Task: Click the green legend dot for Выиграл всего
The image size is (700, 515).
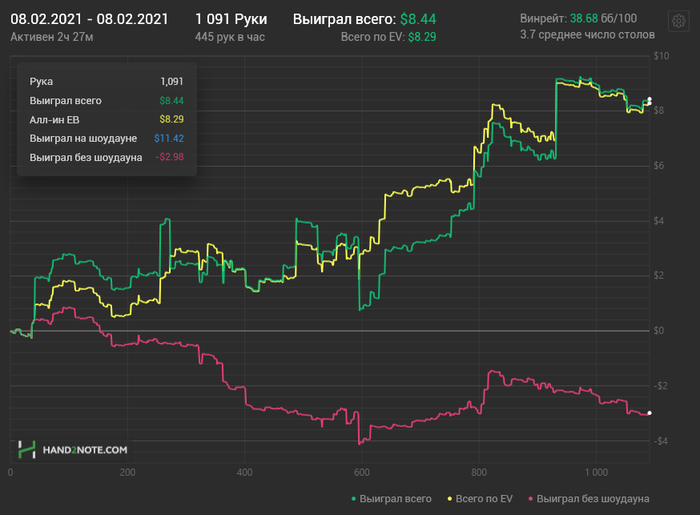Action: 354,498
